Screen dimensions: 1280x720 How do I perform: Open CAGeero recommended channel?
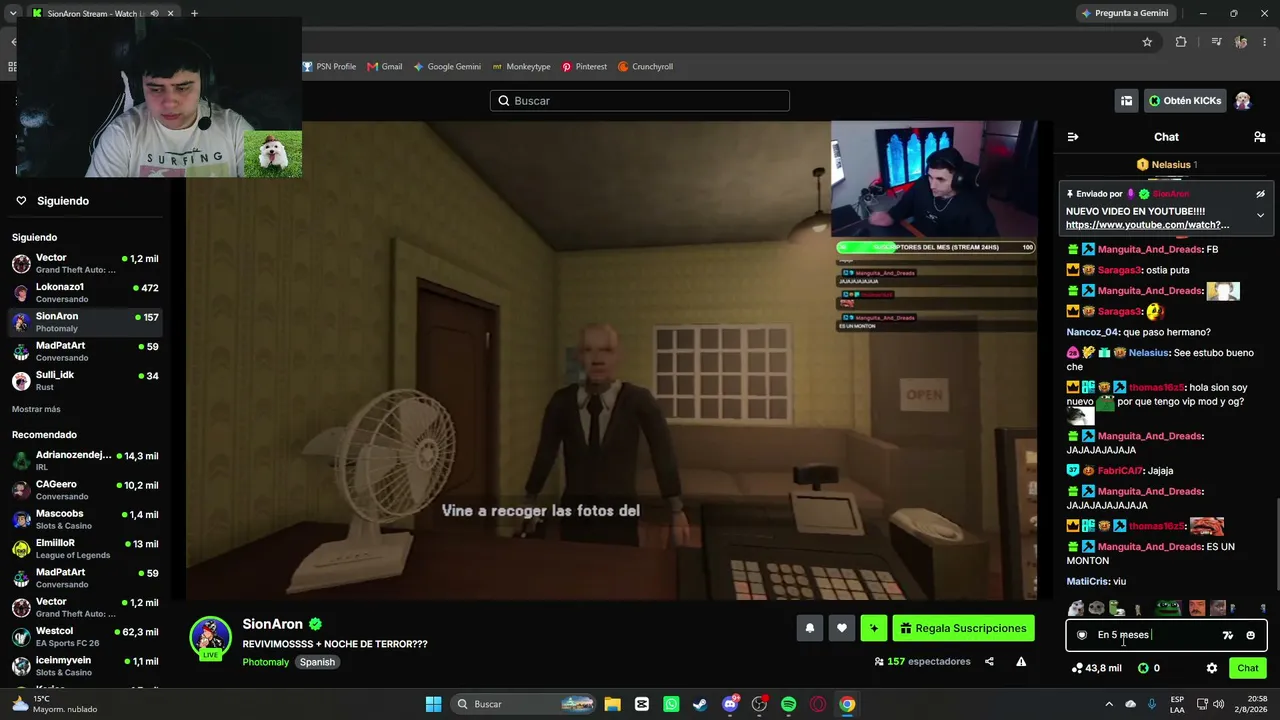(85, 490)
